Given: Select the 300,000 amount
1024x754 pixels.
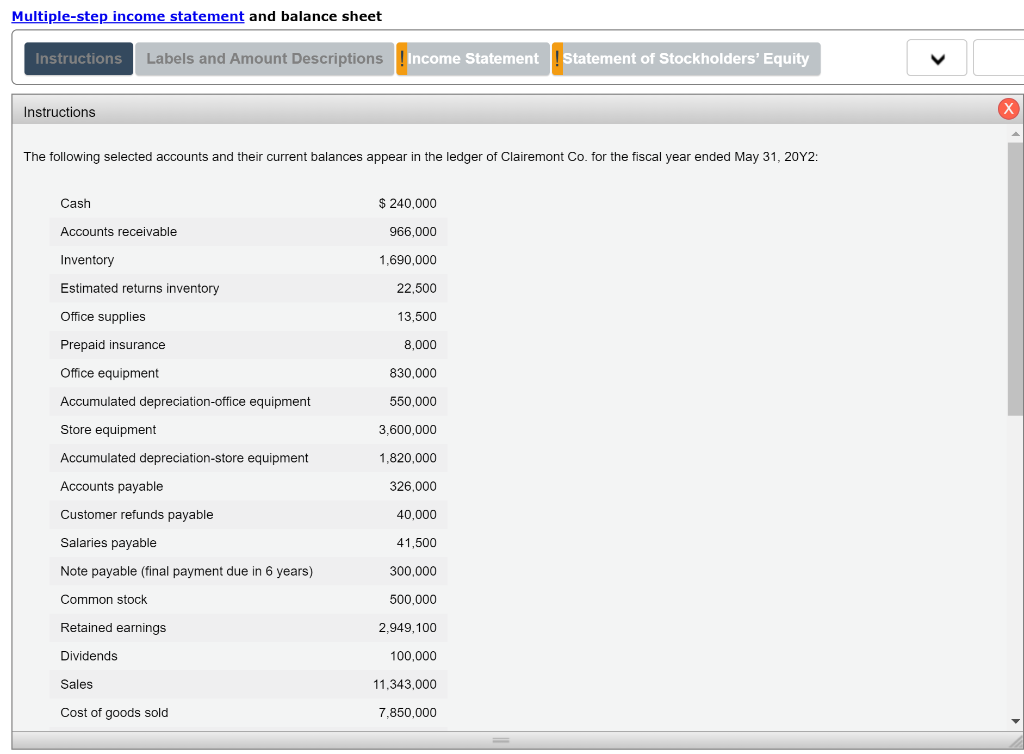Looking at the screenshot, I should pyautogui.click(x=413, y=571).
